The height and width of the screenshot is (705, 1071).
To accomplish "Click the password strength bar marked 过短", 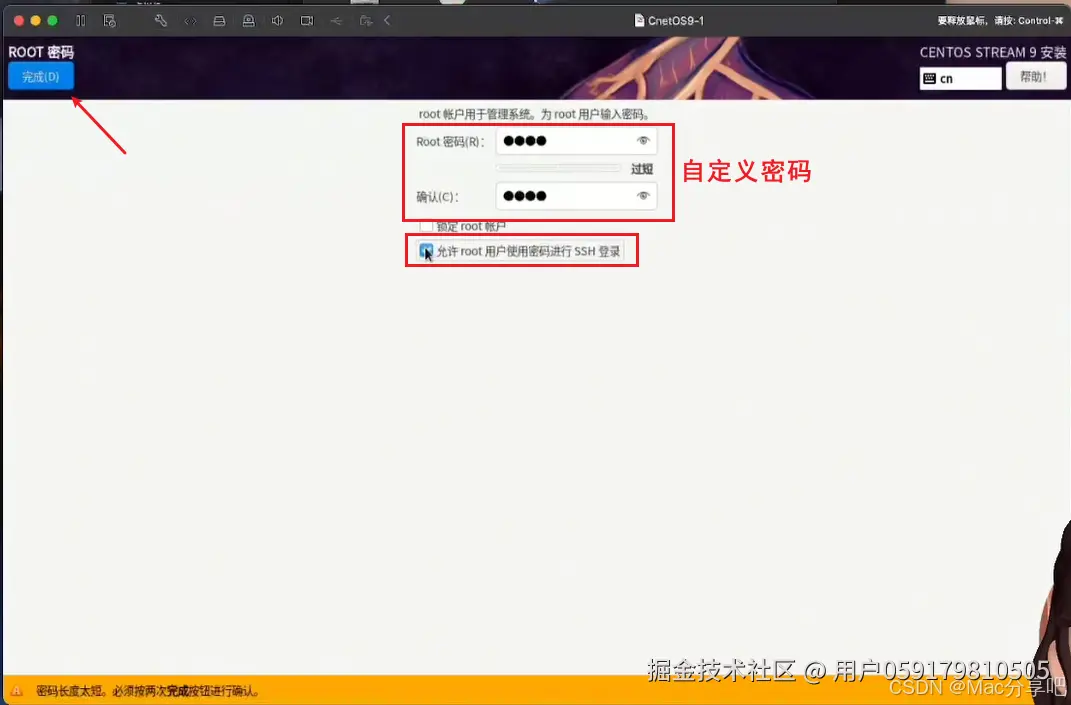I will click(x=558, y=168).
